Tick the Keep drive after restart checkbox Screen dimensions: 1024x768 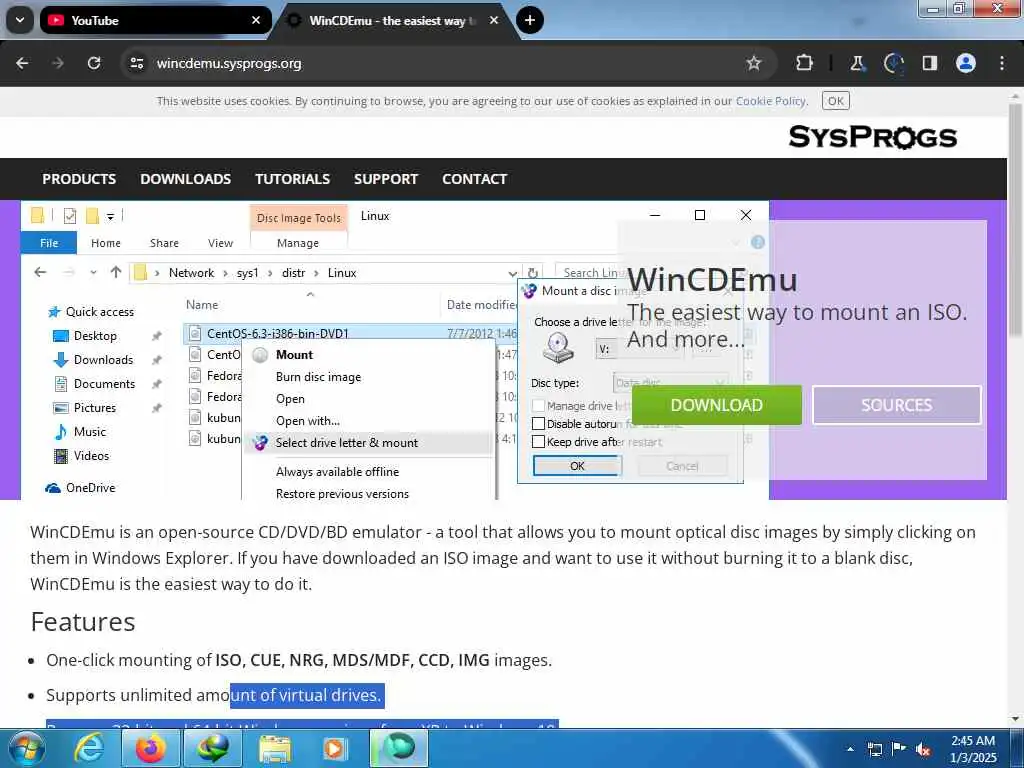(x=539, y=442)
